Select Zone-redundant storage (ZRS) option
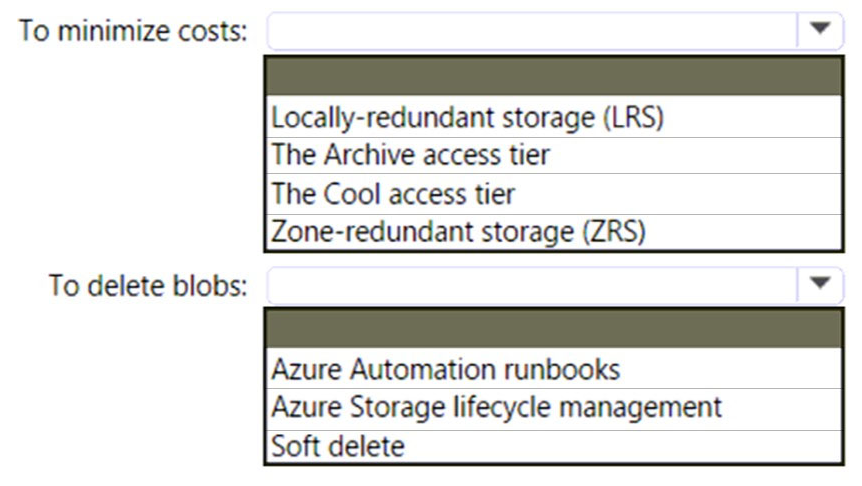Image resolution: width=862 pixels, height=486 pixels. pos(554,232)
